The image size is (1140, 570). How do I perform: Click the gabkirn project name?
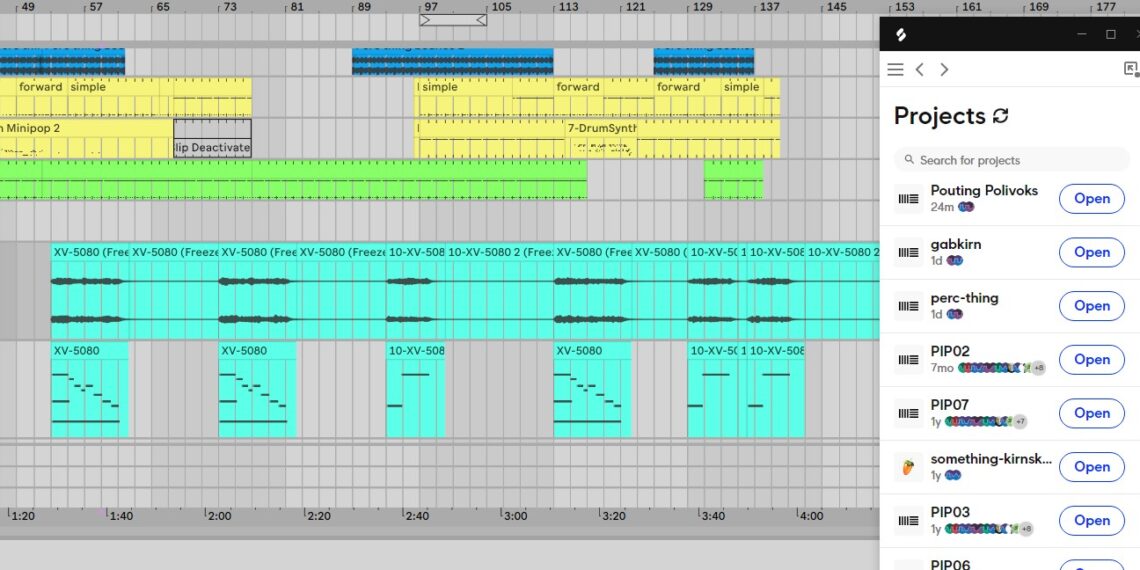(x=956, y=244)
